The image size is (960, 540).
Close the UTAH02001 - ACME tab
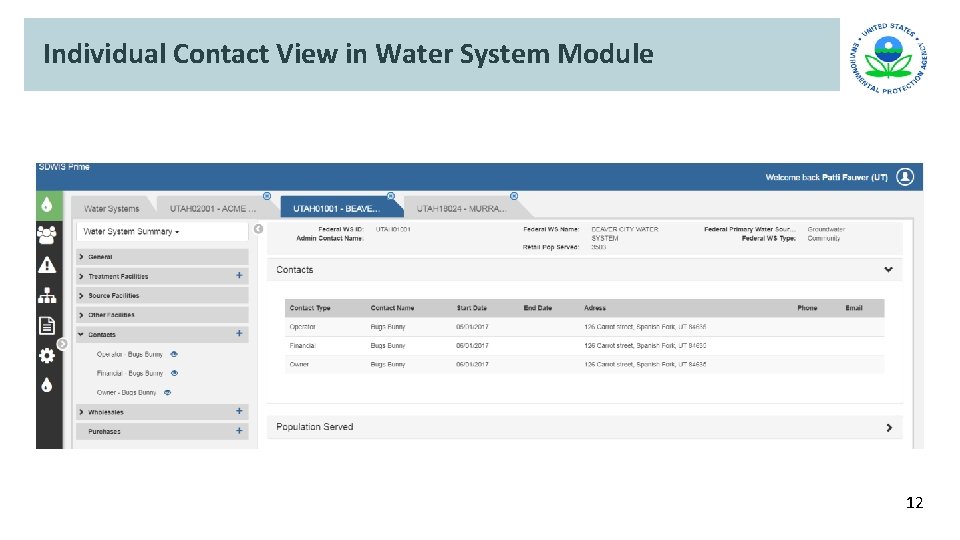point(267,196)
